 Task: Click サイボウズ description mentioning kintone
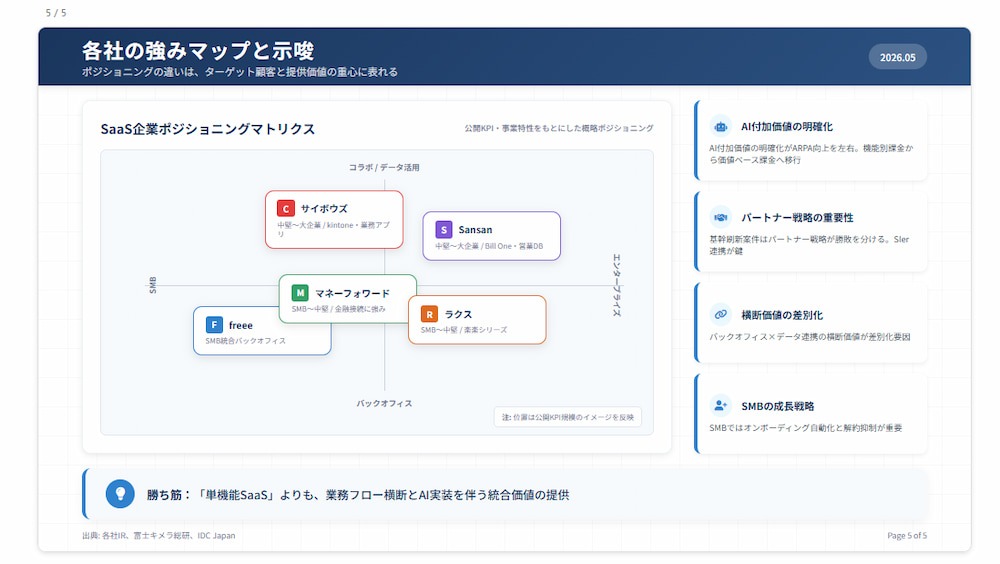tap(333, 229)
